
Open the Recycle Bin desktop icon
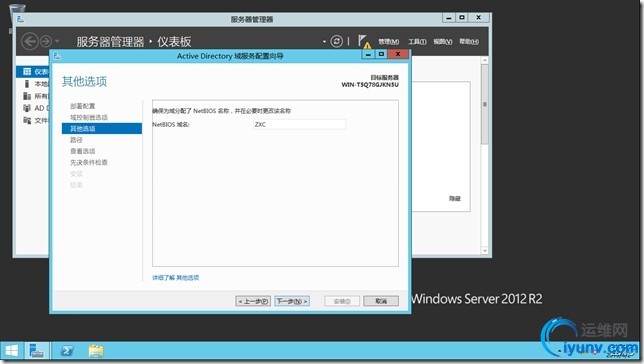coord(16,12)
